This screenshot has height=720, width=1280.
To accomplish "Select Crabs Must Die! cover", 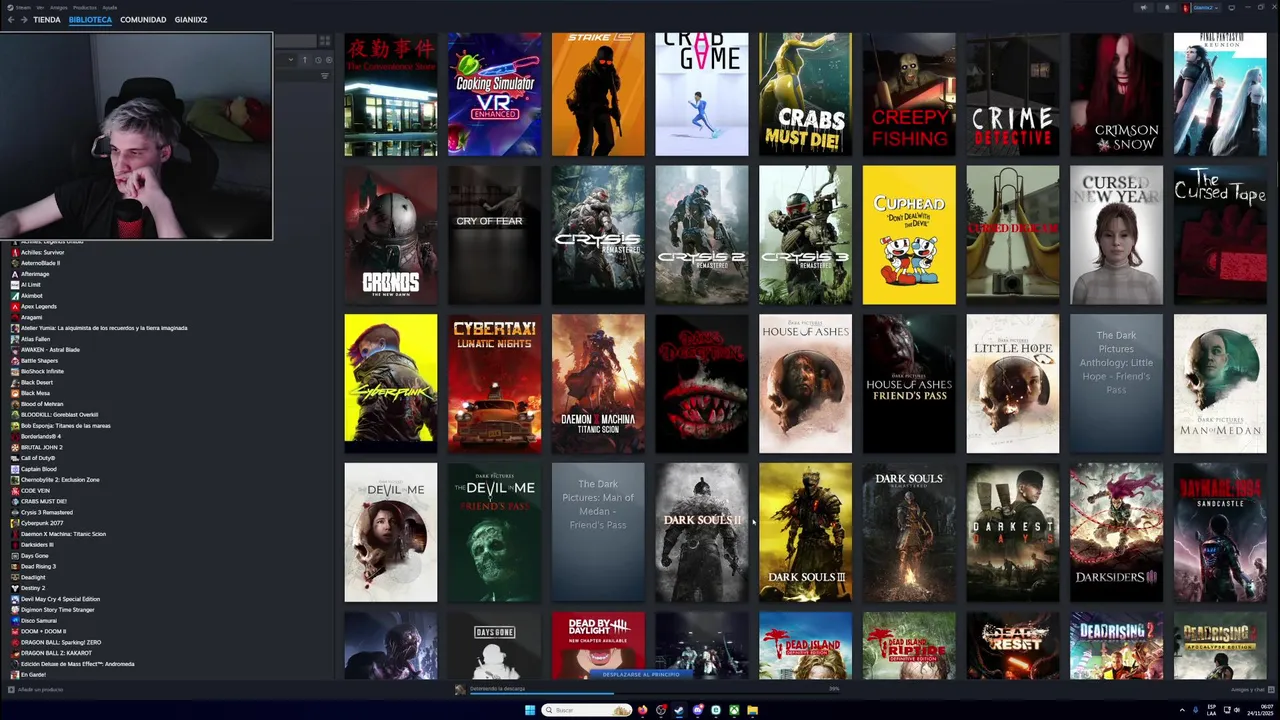I will 805,94.
